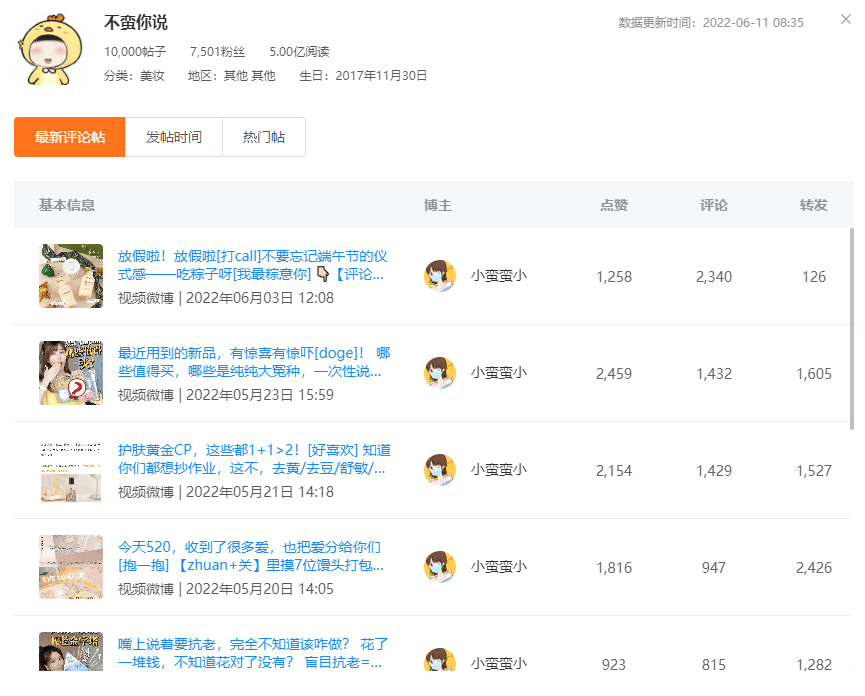Select the 最新评论帖 tab
Viewport: 865px width, 696px height.
68,137
